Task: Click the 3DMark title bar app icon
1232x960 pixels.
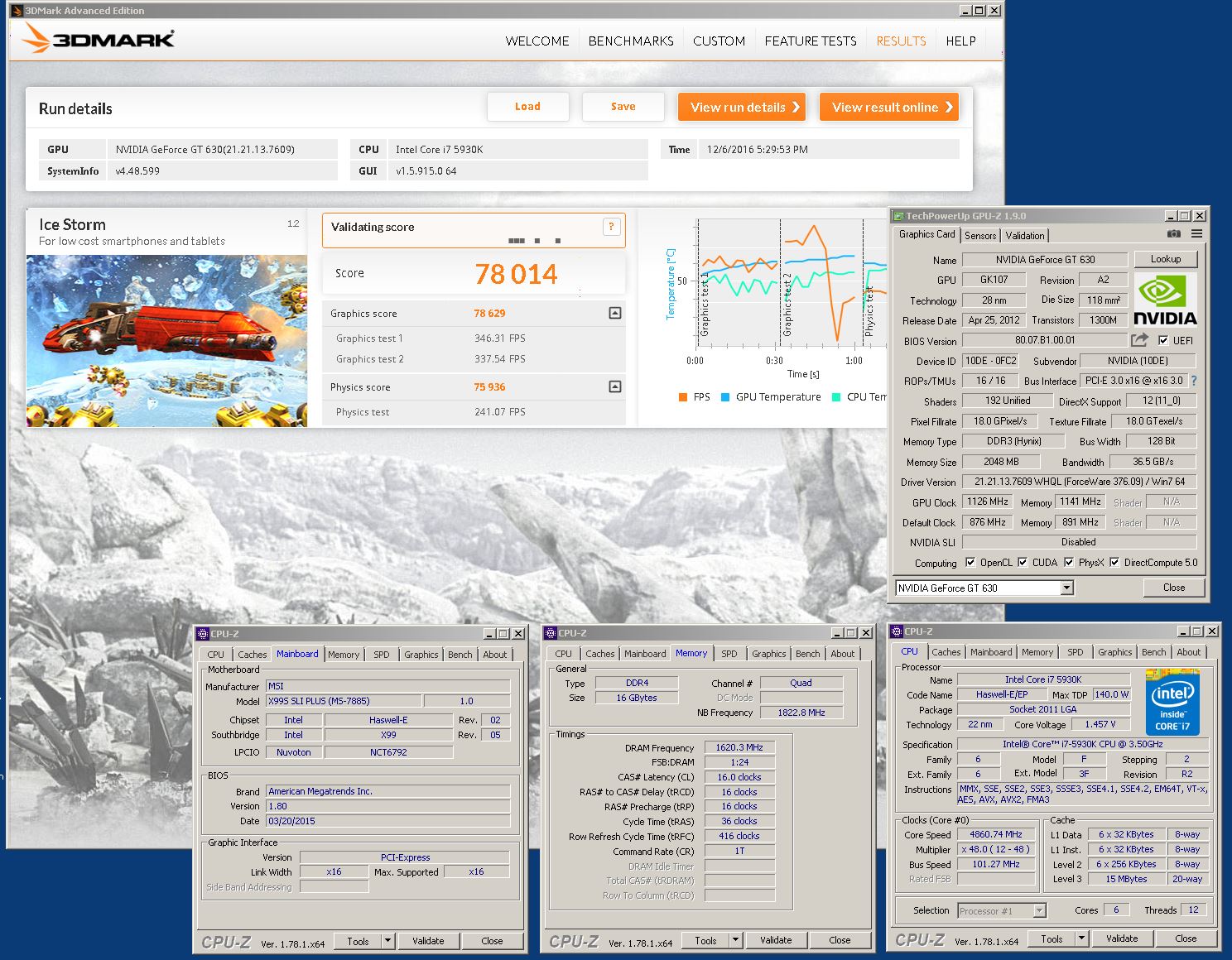Action: [17, 11]
